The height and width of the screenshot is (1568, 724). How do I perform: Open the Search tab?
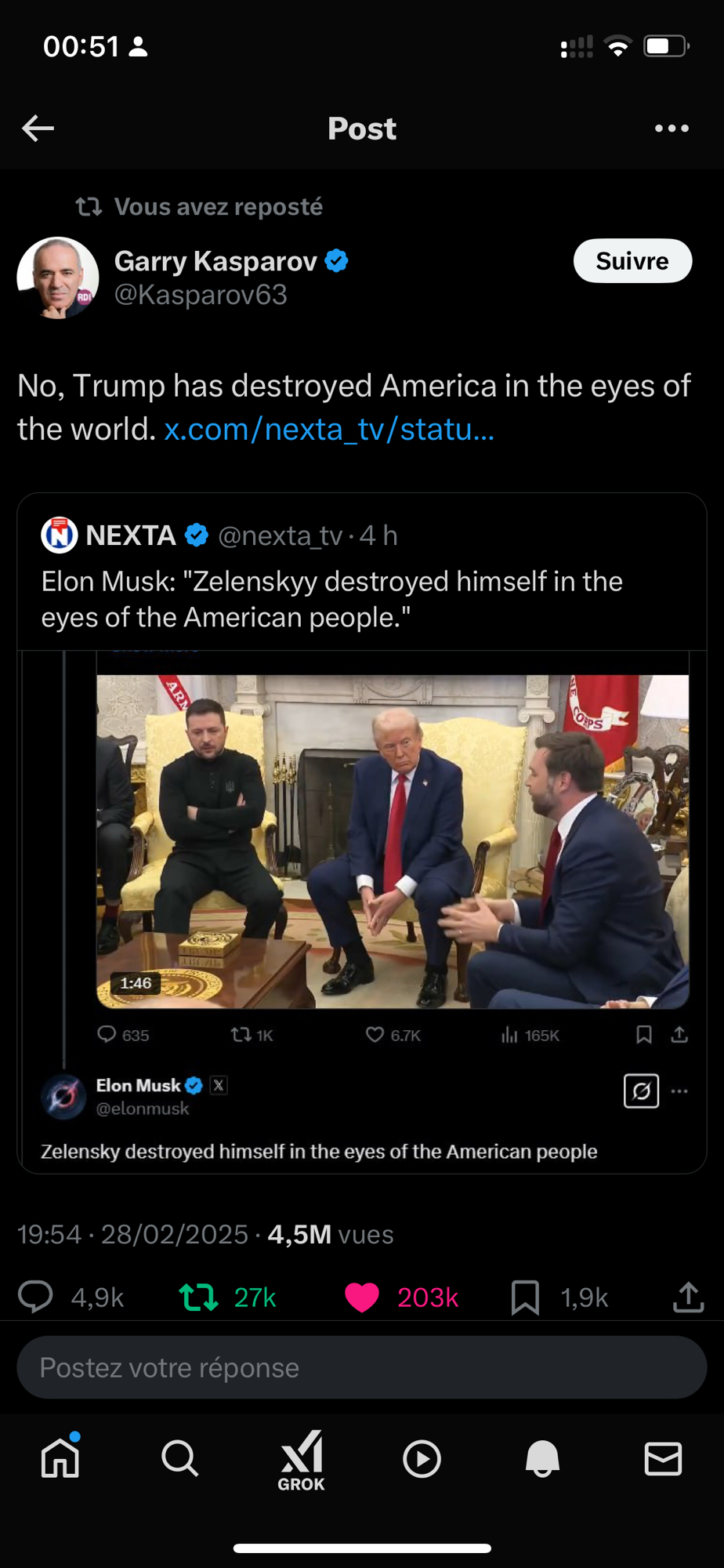pyautogui.click(x=180, y=1458)
